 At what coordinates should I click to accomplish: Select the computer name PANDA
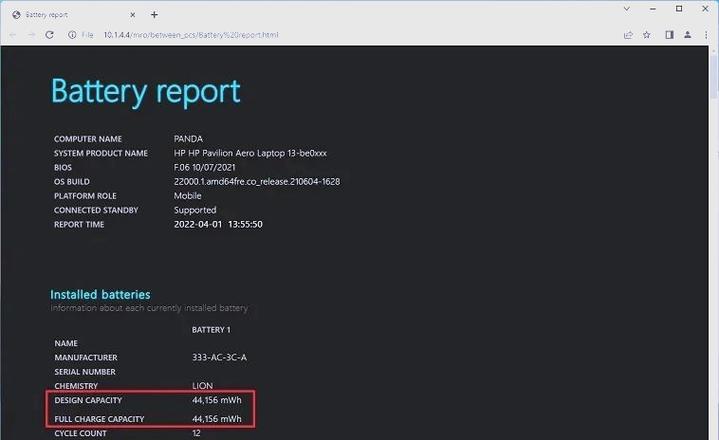[188, 139]
